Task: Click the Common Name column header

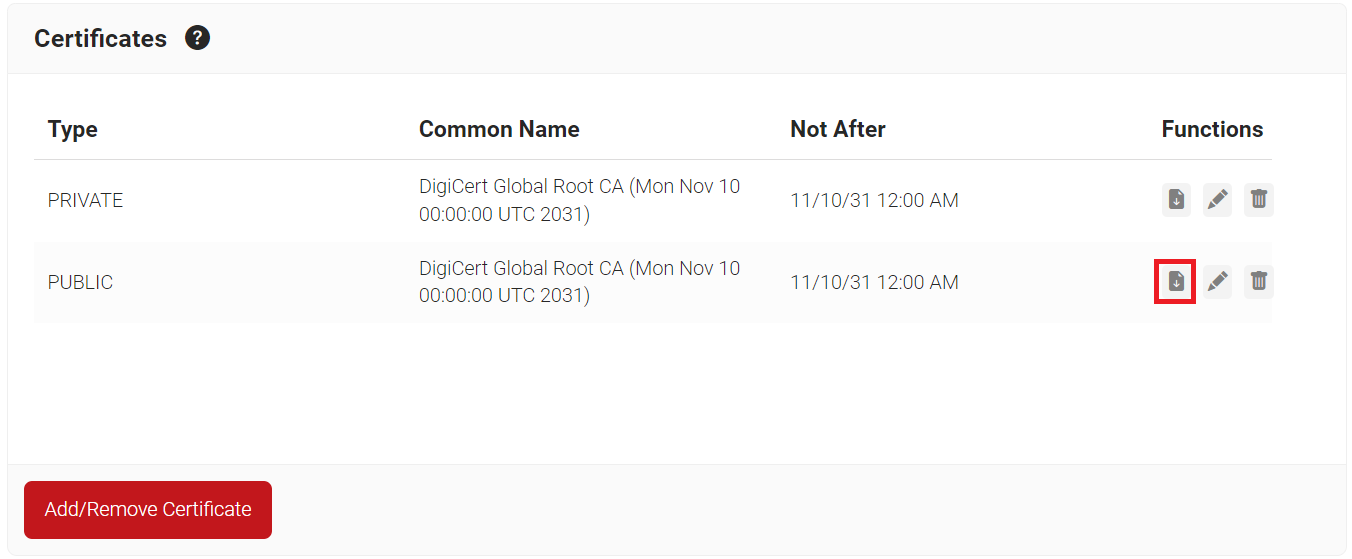Action: [x=499, y=129]
